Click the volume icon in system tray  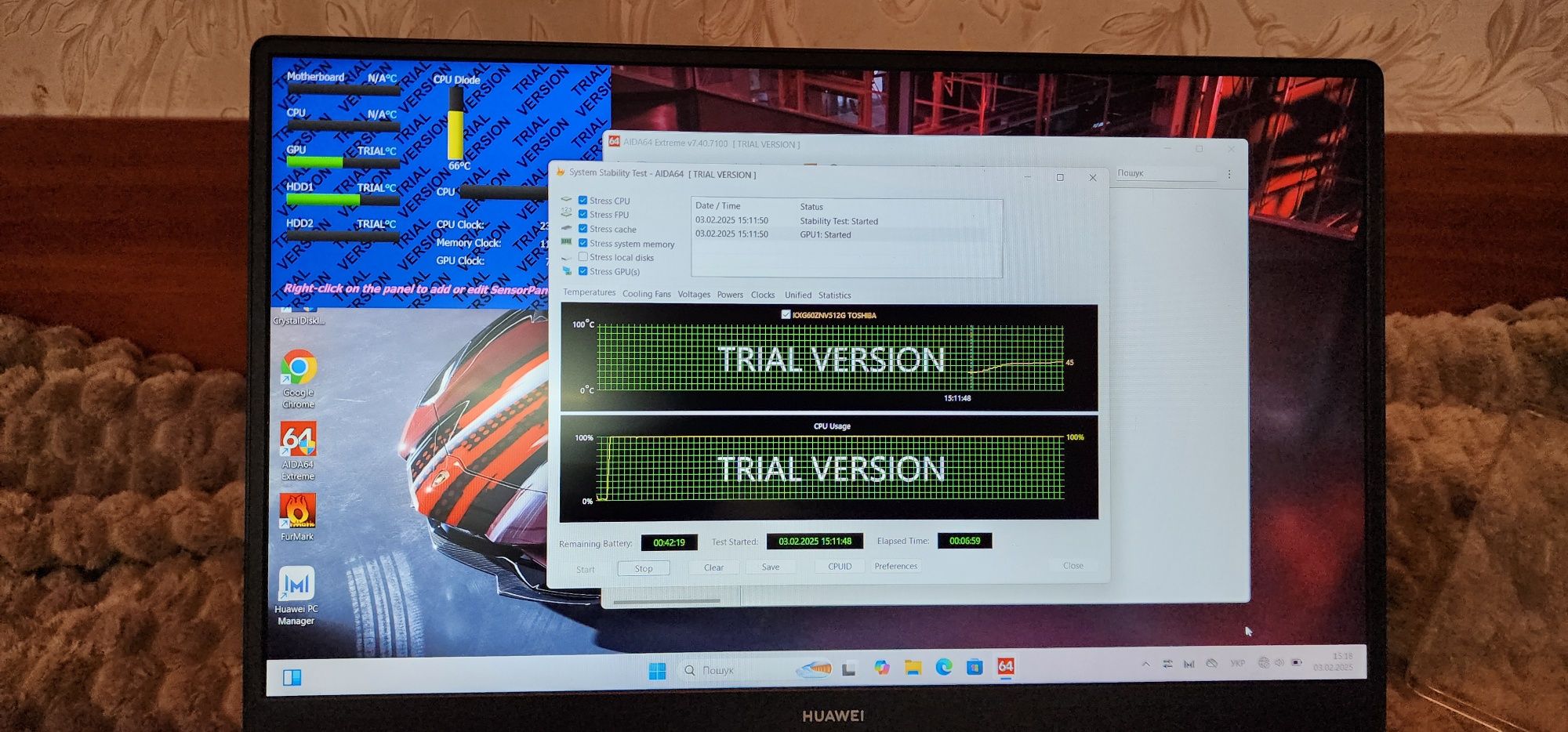click(x=1279, y=662)
